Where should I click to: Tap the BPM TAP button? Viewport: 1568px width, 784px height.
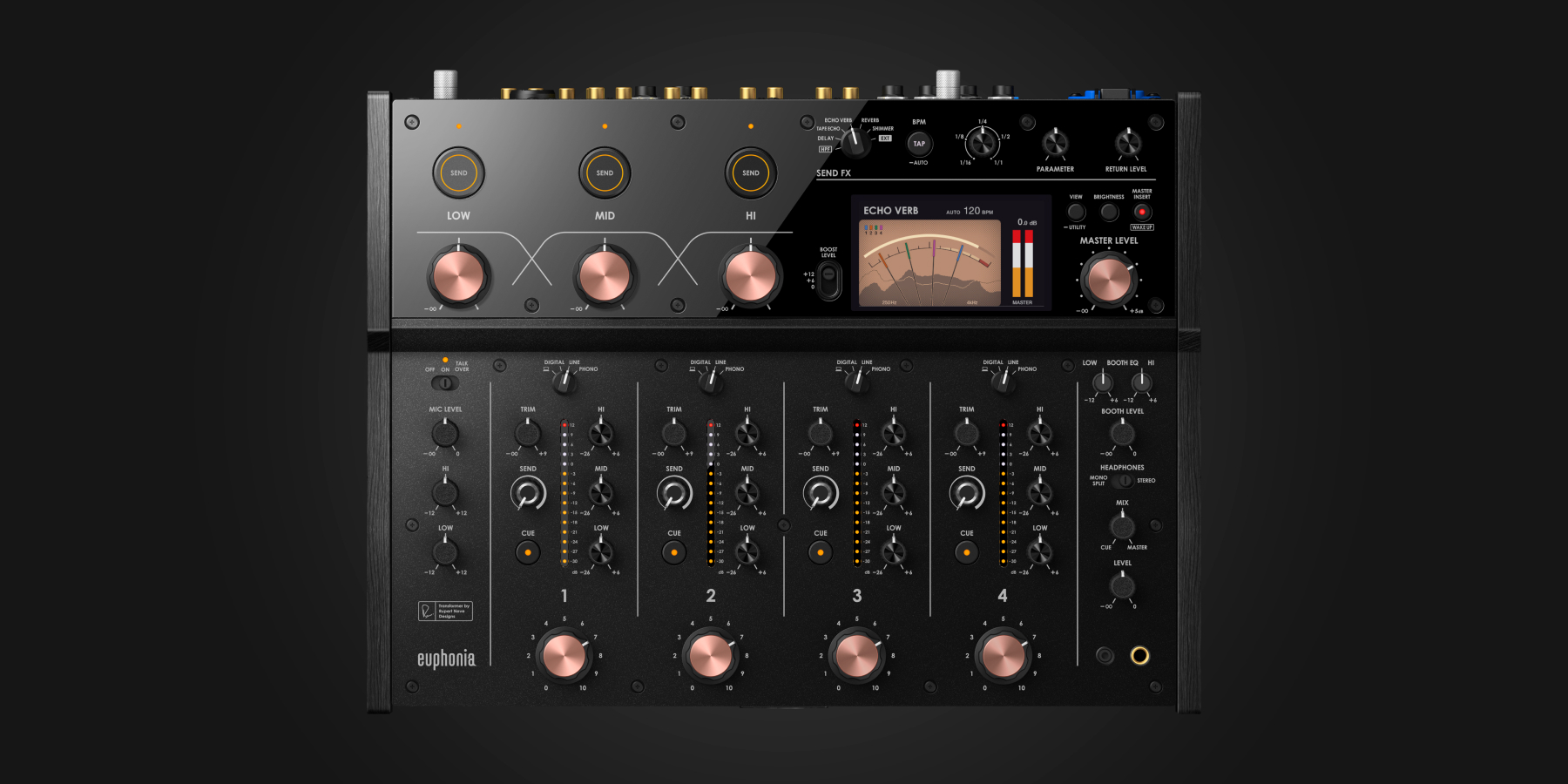pyautogui.click(x=919, y=144)
